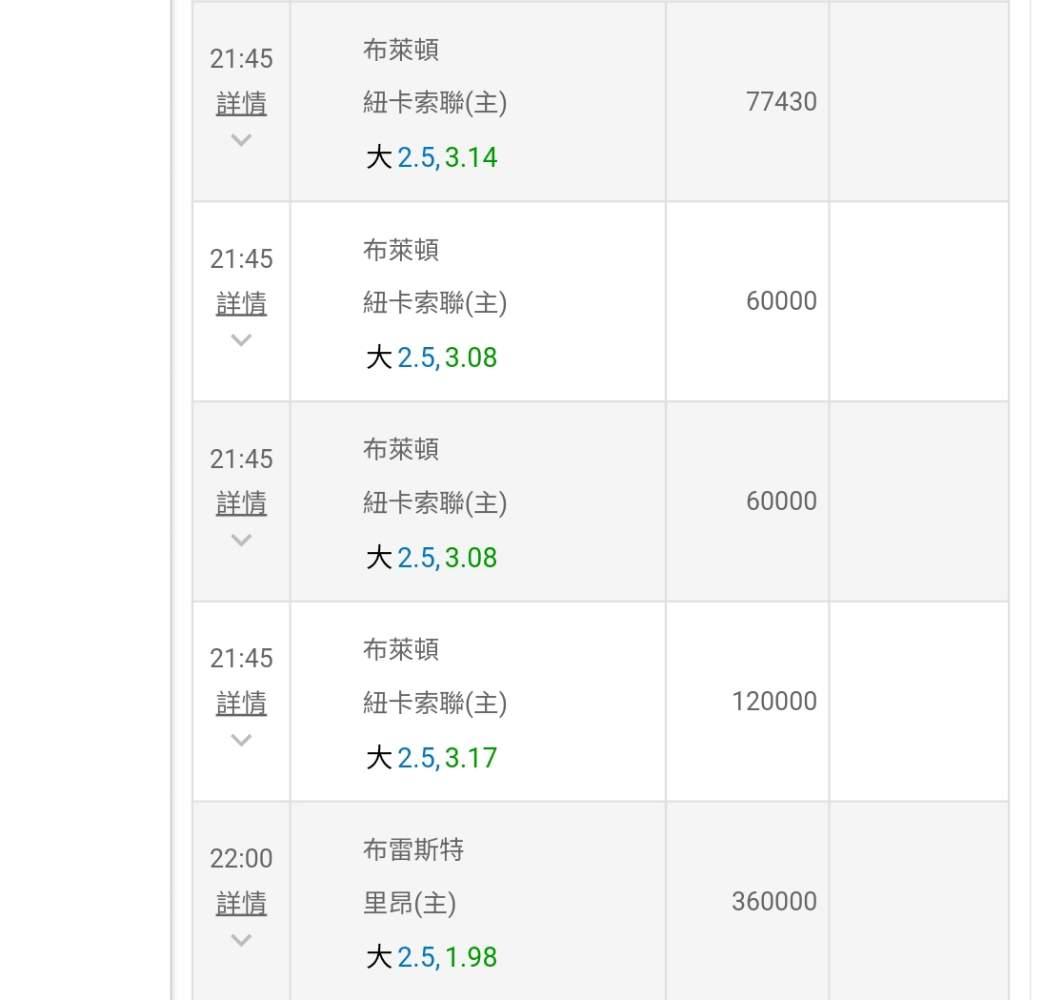Click 21:45 time in the 120000 row
This screenshot has height=1000, width=1063.
point(241,658)
